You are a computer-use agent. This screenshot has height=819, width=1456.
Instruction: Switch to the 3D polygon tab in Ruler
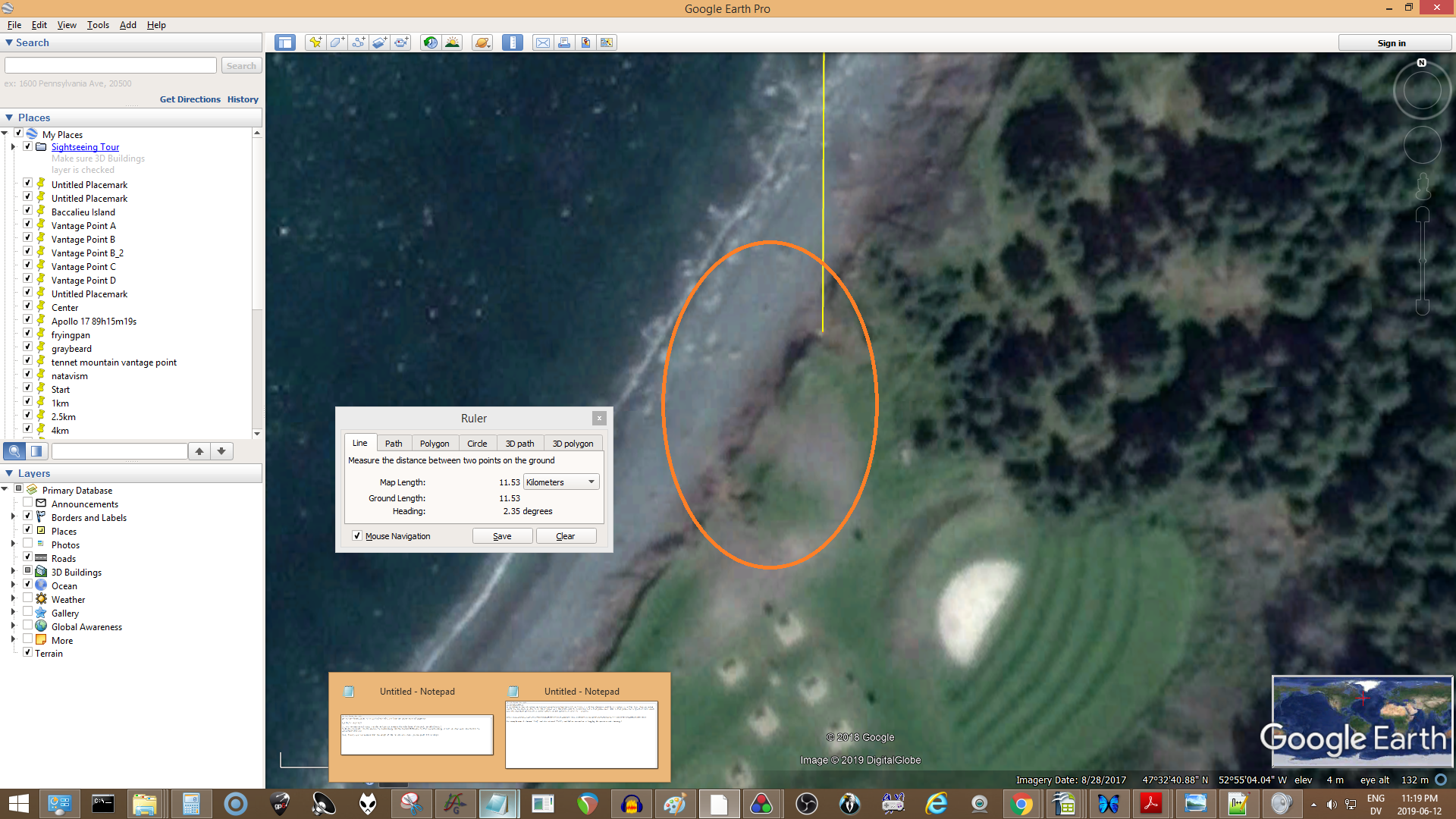coord(573,444)
